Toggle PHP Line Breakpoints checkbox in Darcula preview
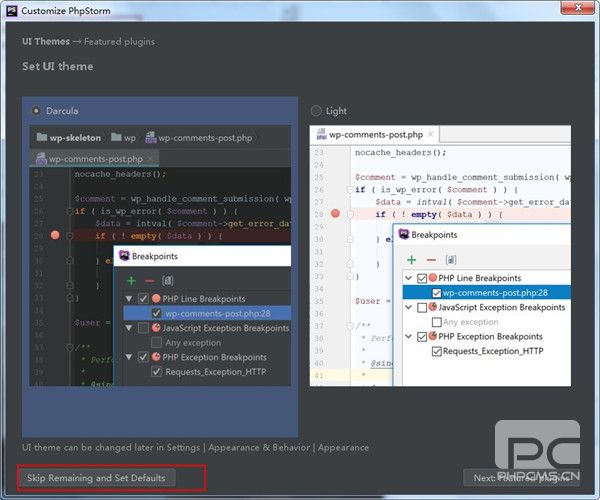 [x=143, y=299]
